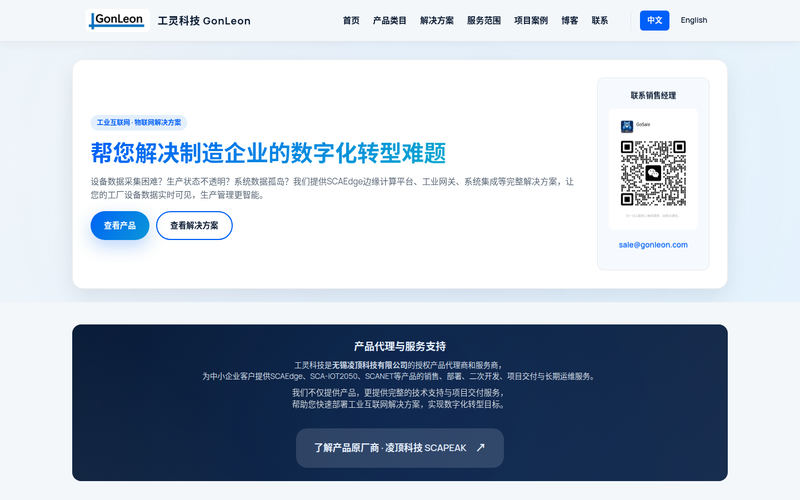Open the 联系 navigation link
The width and height of the screenshot is (800, 500).
(599, 20)
